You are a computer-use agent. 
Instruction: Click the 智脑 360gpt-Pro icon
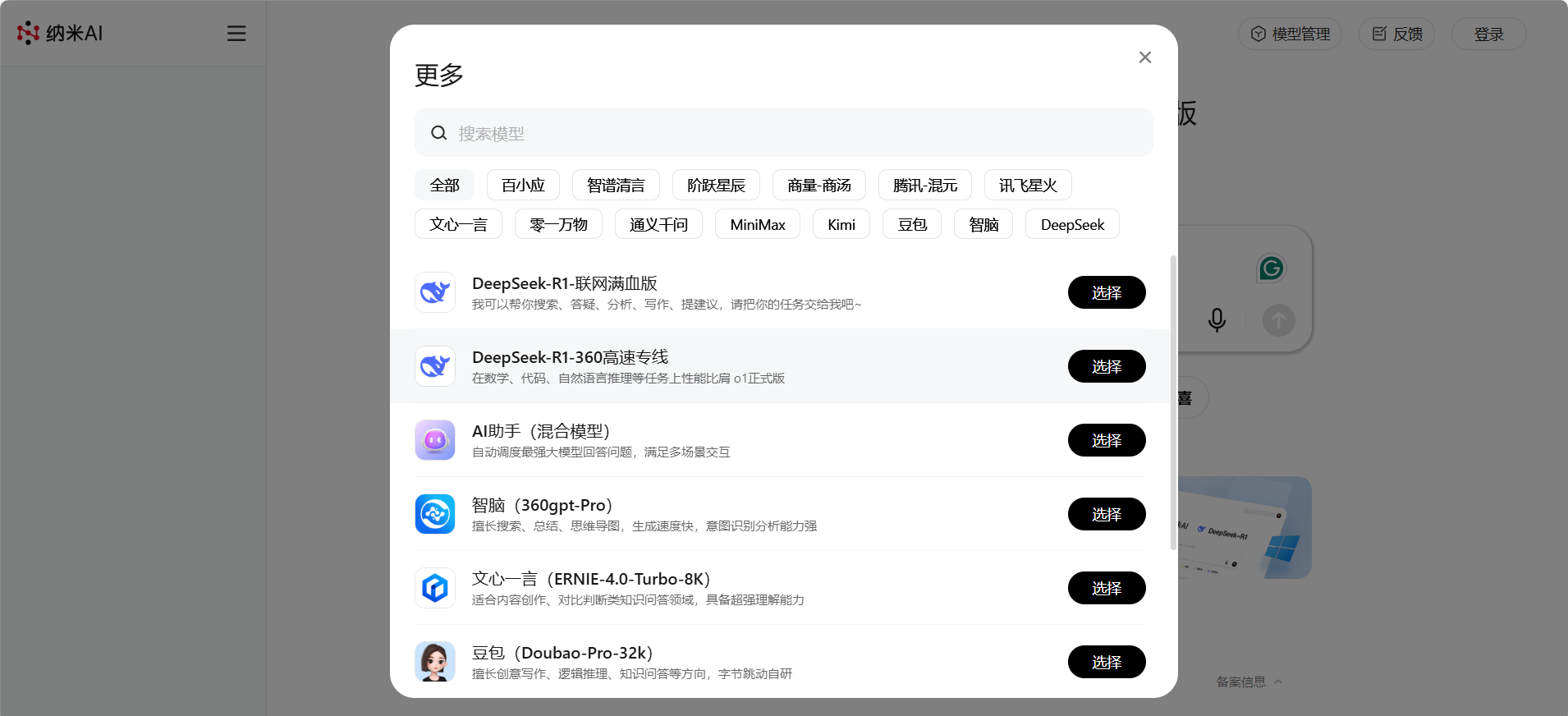pyautogui.click(x=435, y=514)
